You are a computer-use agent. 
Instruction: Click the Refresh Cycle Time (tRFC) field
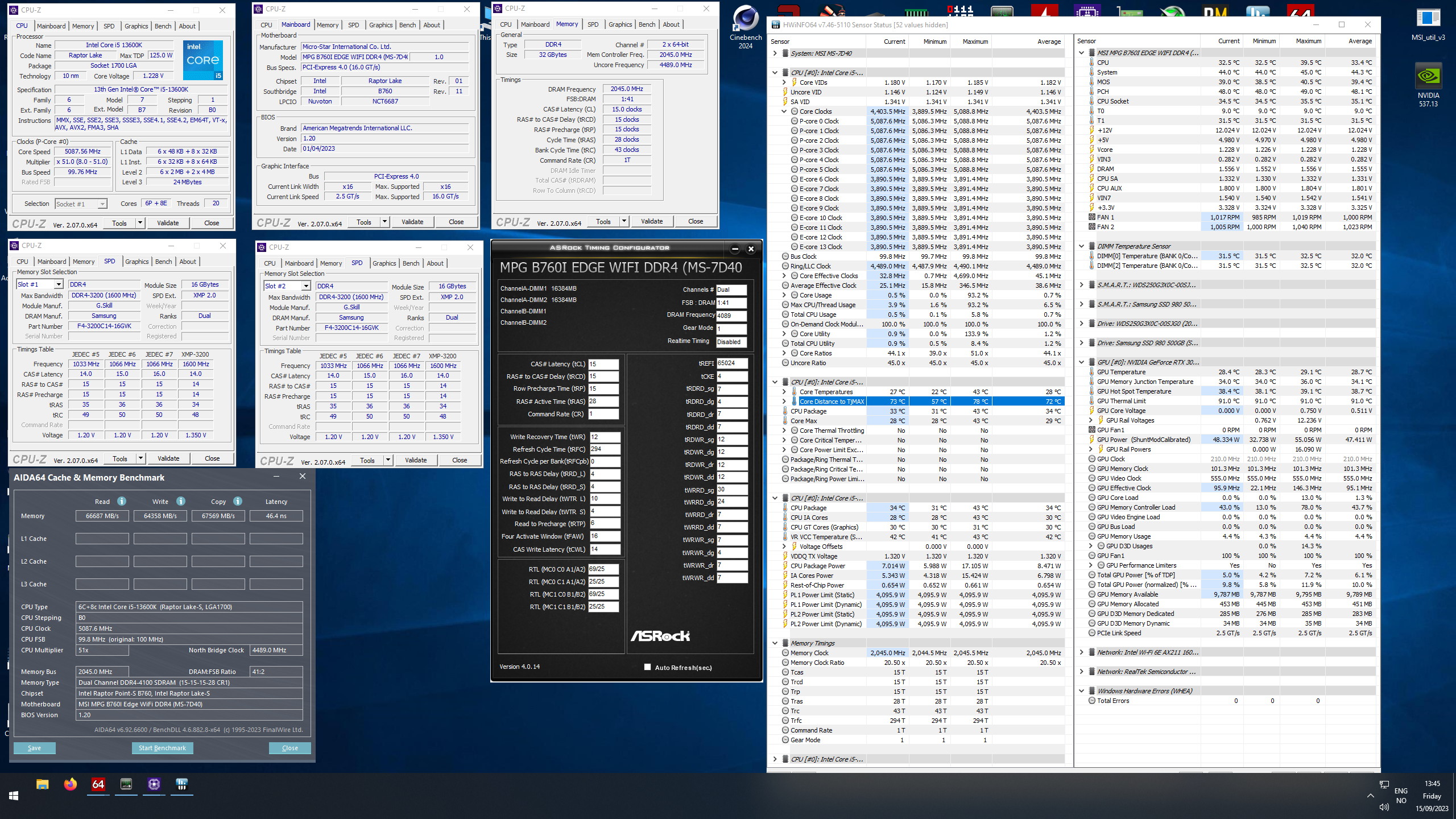(x=605, y=449)
